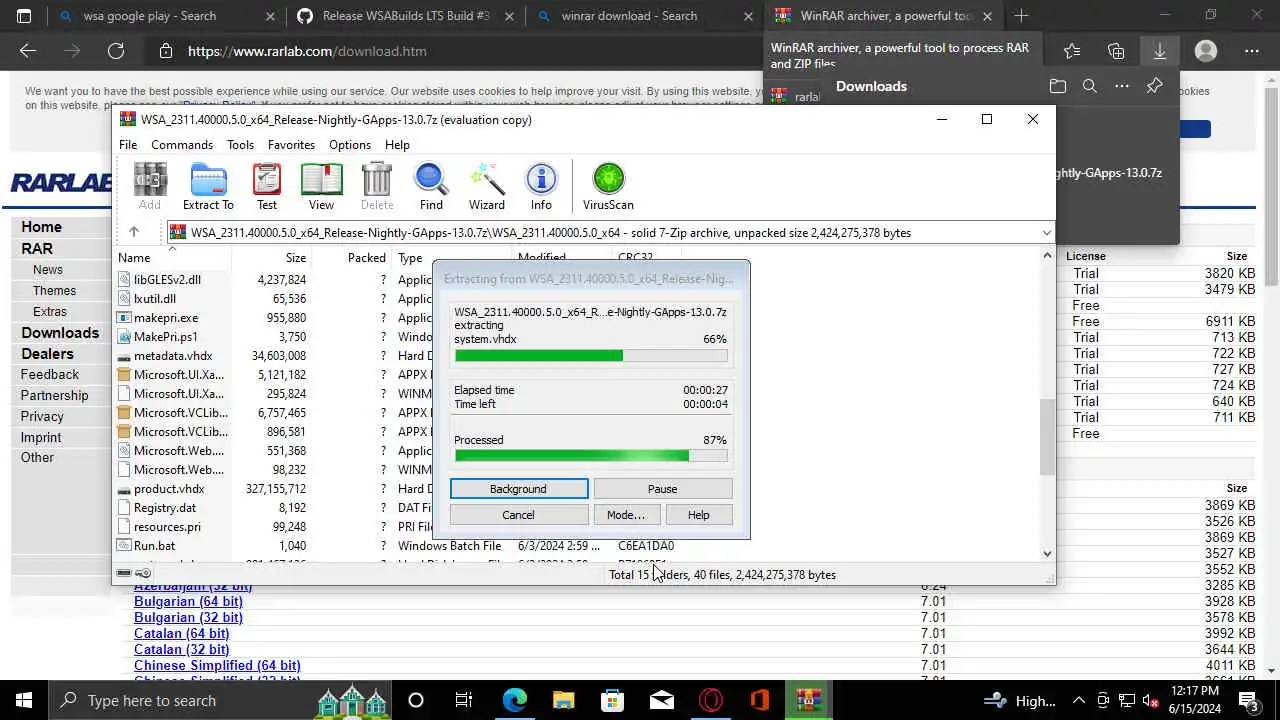Viewport: 1280px width, 720px height.
Task: Open the Commands menu
Action: (182, 145)
